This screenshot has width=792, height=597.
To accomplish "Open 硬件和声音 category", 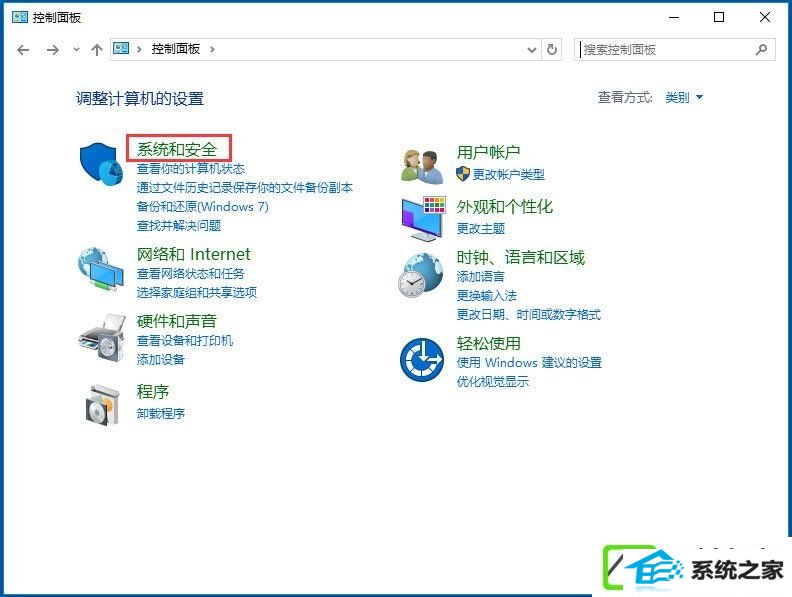I will [176, 321].
